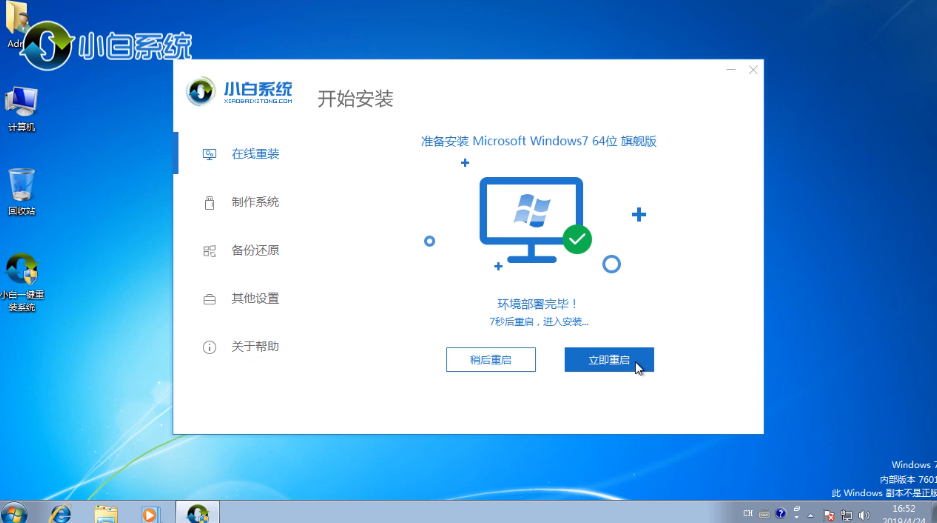Viewport: 937px width, 523px height.
Task: Close the 小白系统 installer window
Action: click(753, 70)
